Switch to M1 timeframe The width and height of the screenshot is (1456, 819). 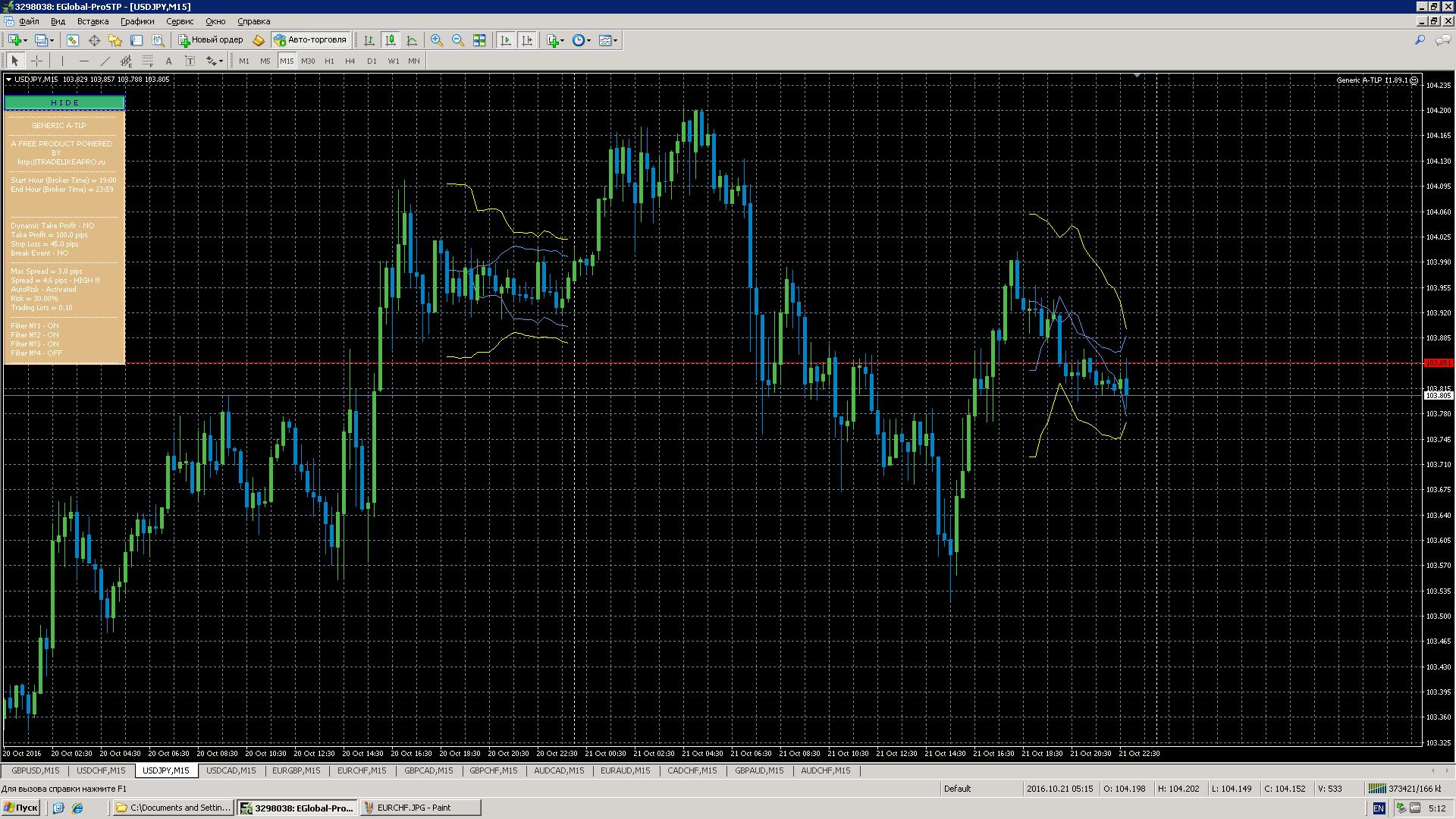pos(244,61)
